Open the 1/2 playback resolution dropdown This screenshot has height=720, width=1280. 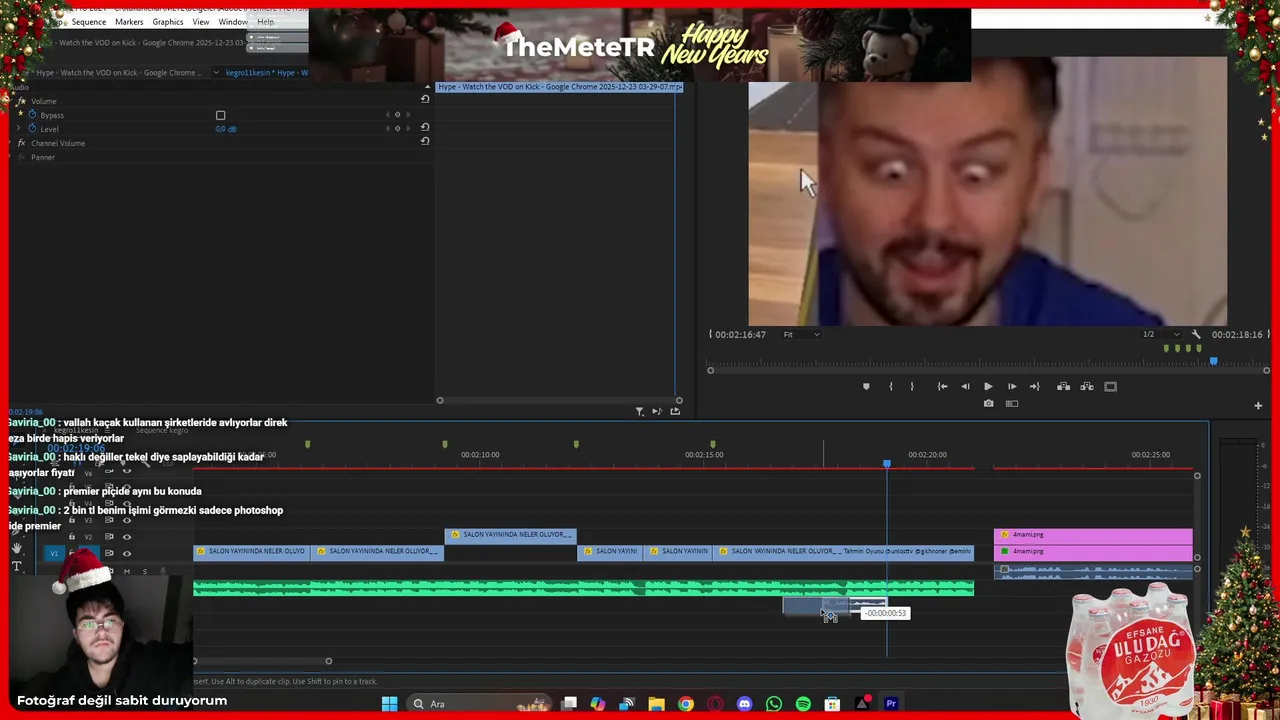pos(1160,334)
